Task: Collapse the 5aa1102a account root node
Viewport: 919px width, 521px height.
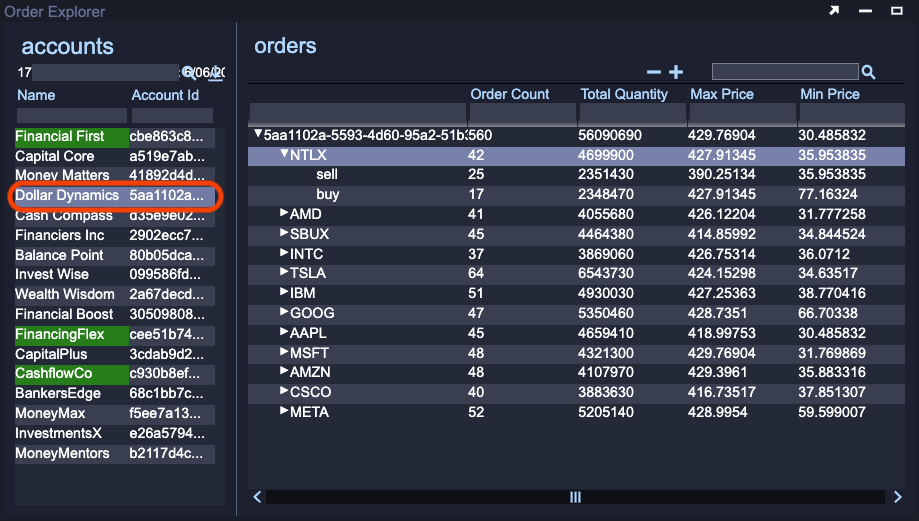Action: (258, 134)
